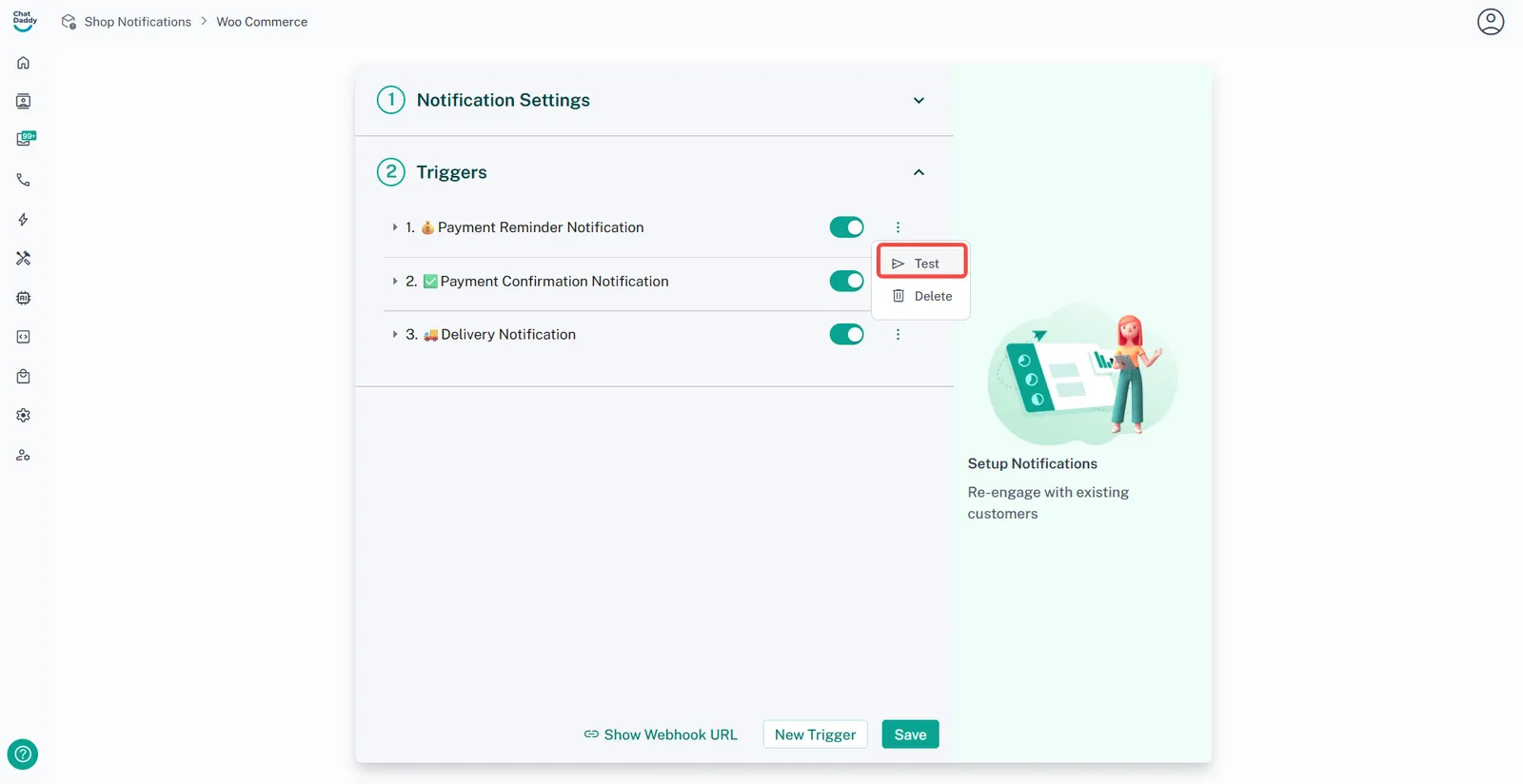Disable Payment Reminder Notification toggle
The image size is (1523, 784).
point(846,227)
